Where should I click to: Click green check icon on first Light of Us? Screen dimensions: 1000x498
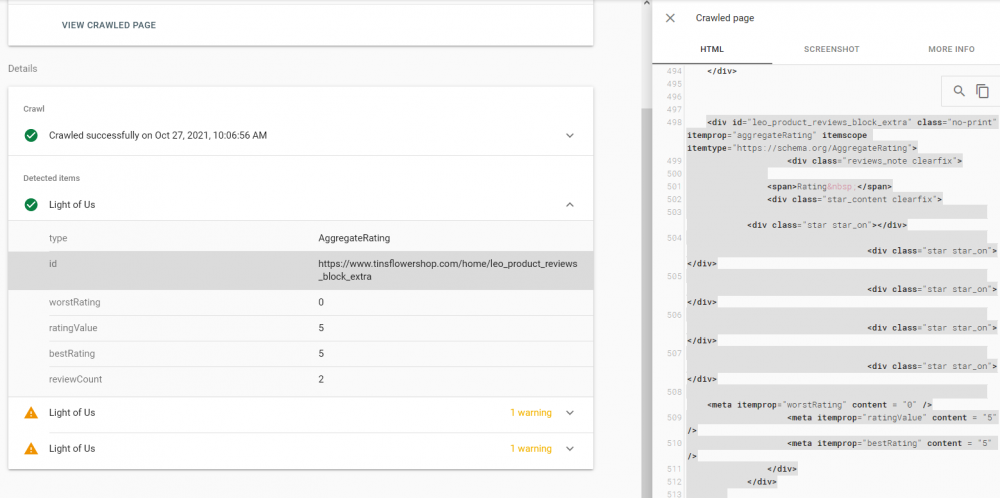[31, 205]
